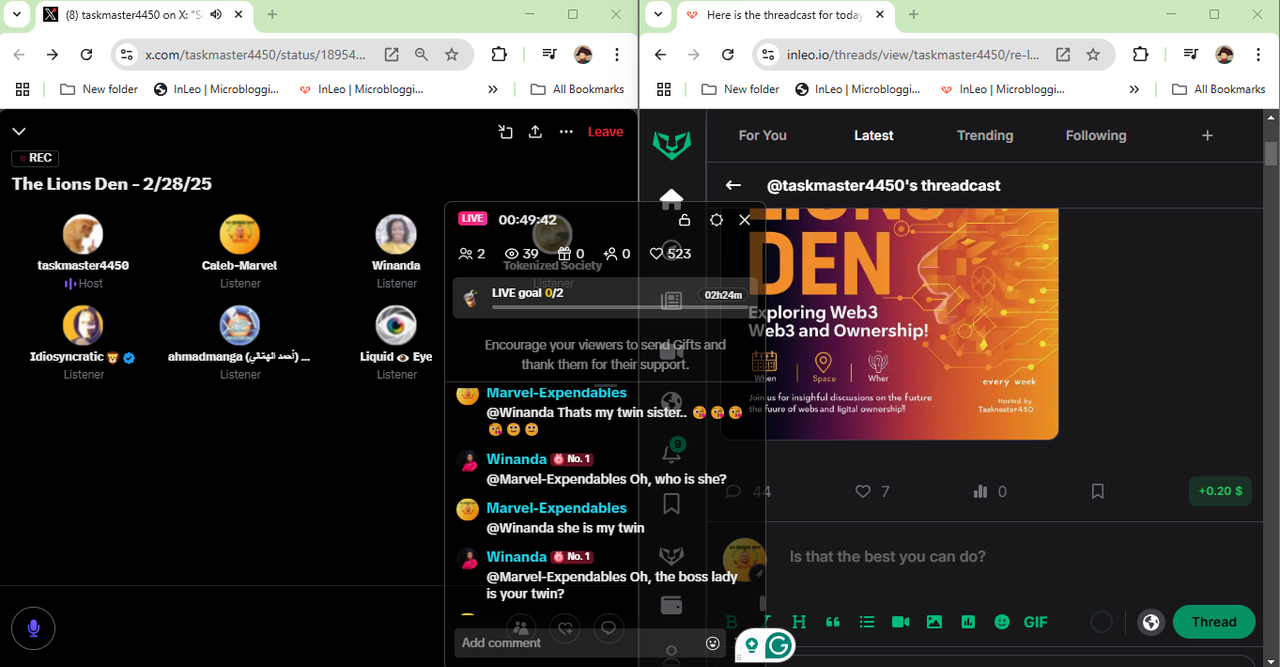This screenshot has width=1280, height=667.
Task: Add an image to the thread
Action: [934, 622]
